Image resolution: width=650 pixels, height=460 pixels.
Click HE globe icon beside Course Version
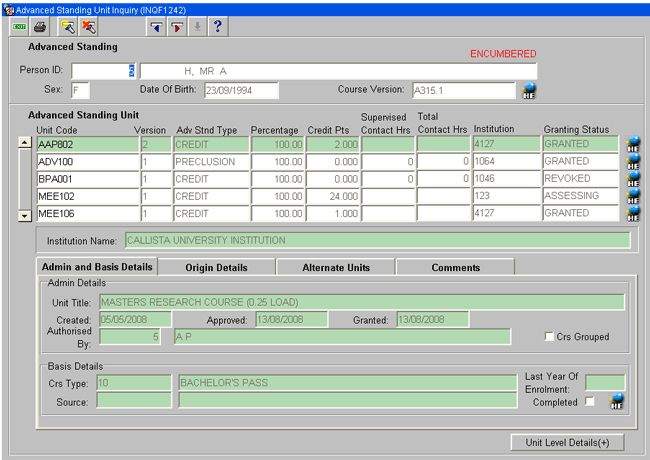530,91
